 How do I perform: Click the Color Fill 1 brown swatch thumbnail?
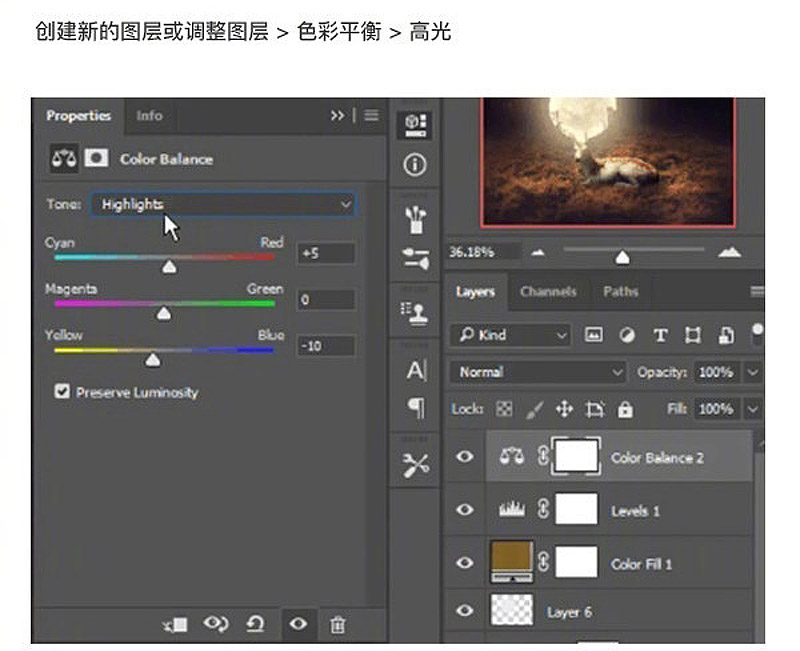click(511, 562)
